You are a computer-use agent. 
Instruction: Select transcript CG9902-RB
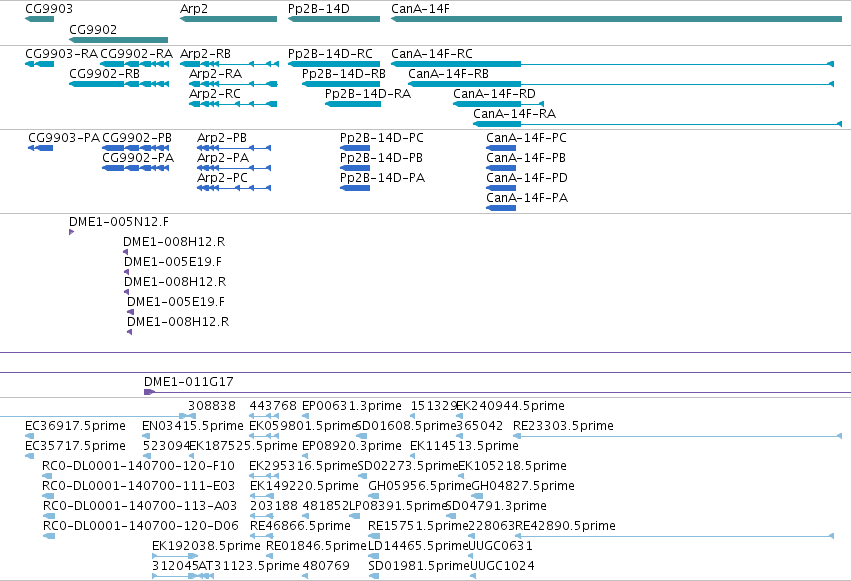click(119, 84)
